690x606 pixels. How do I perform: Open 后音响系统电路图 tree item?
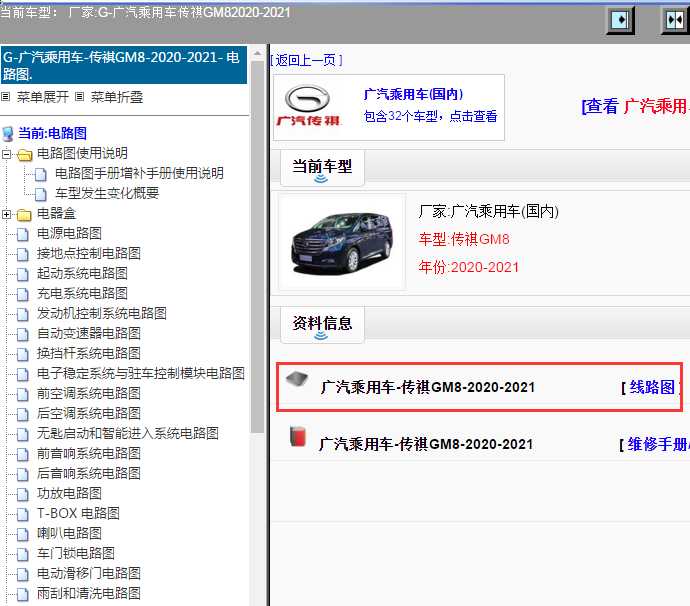[x=88, y=474]
